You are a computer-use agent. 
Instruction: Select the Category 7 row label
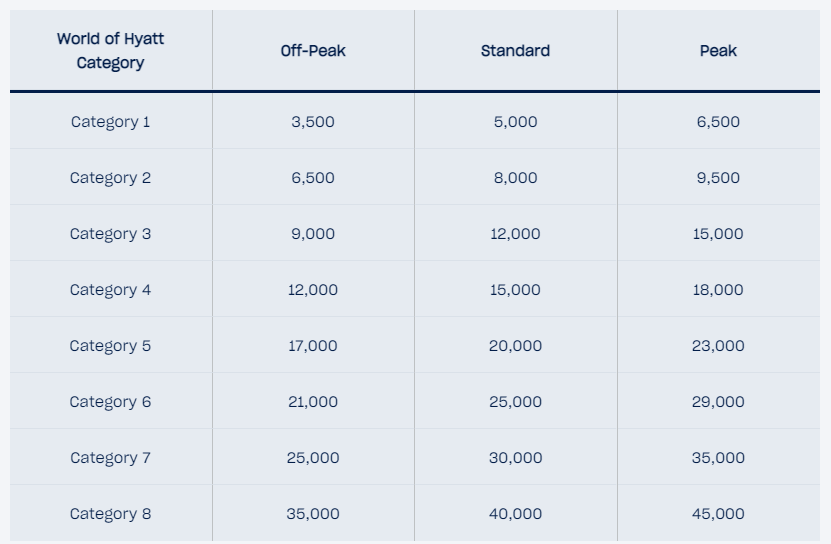(110, 458)
